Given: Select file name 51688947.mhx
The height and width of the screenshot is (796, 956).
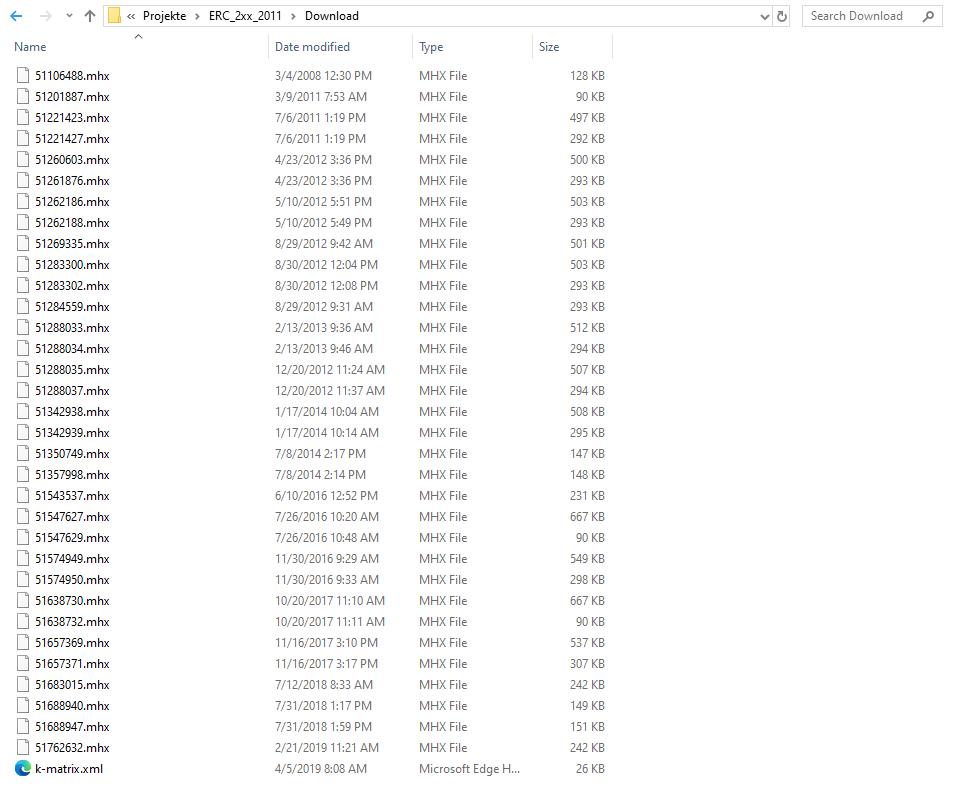Looking at the screenshot, I should 72,727.
